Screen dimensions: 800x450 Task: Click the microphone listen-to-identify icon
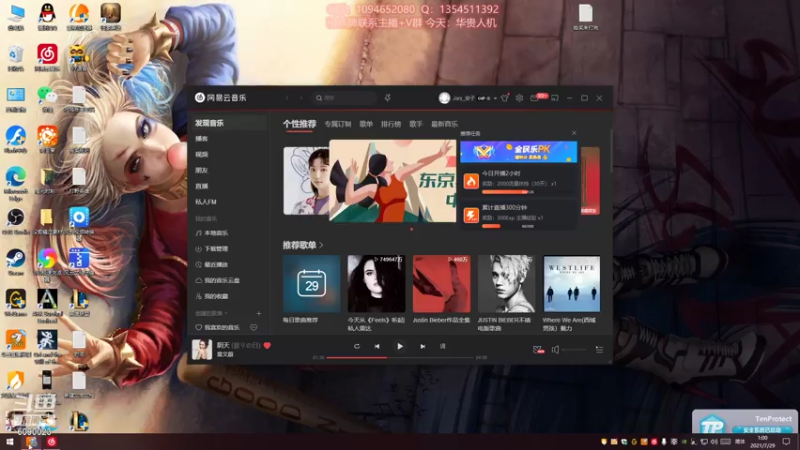tap(387, 97)
